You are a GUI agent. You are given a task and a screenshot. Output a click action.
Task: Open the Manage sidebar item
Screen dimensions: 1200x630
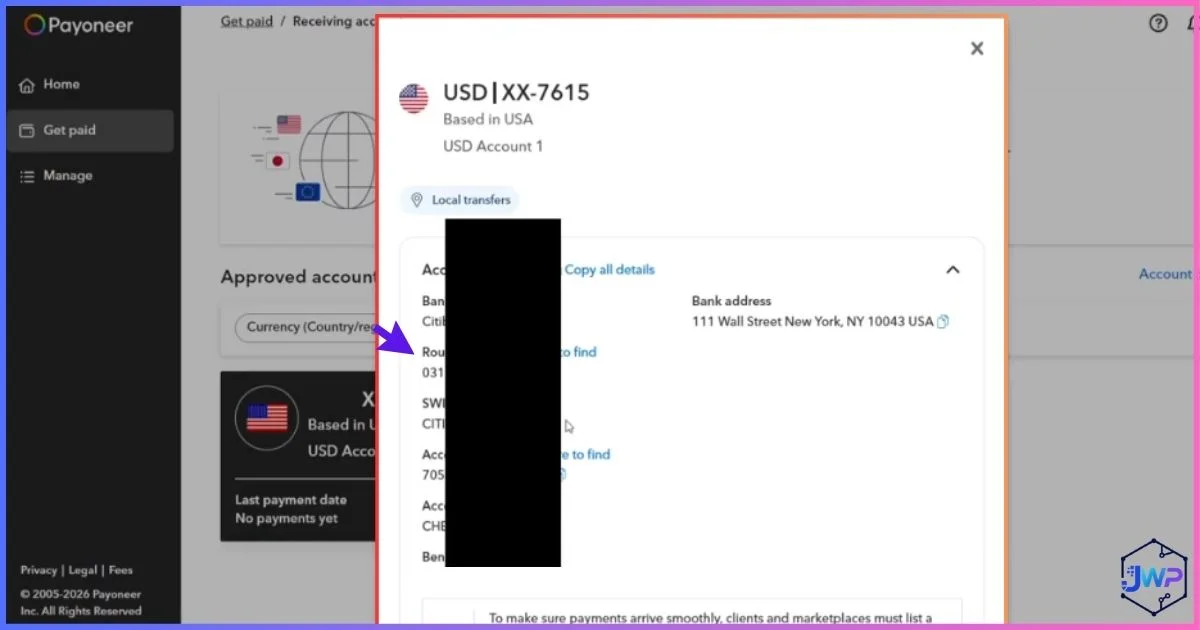click(x=90, y=176)
